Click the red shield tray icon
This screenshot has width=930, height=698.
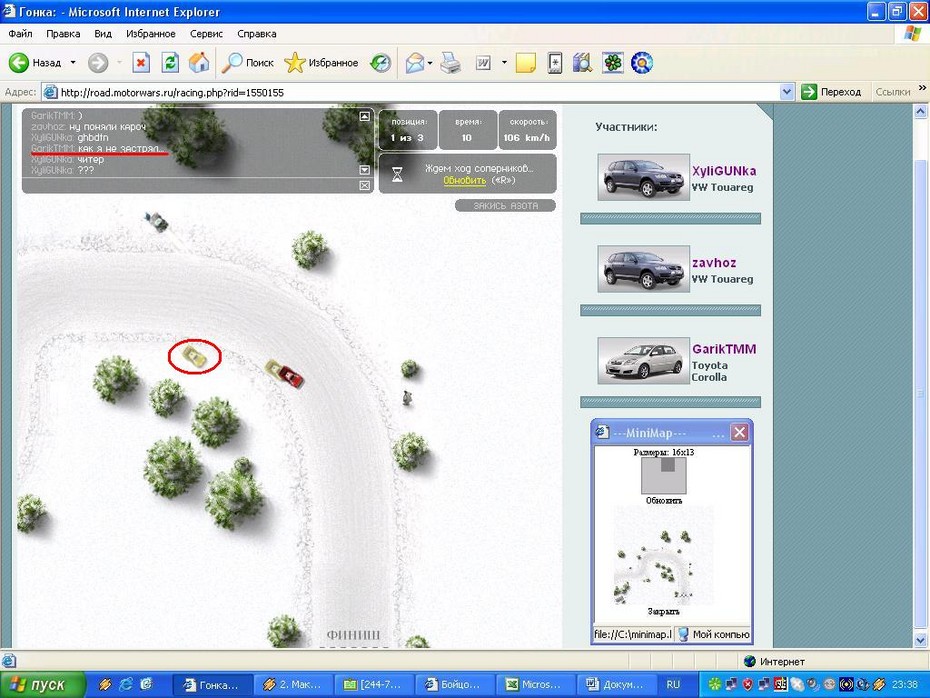(747, 685)
